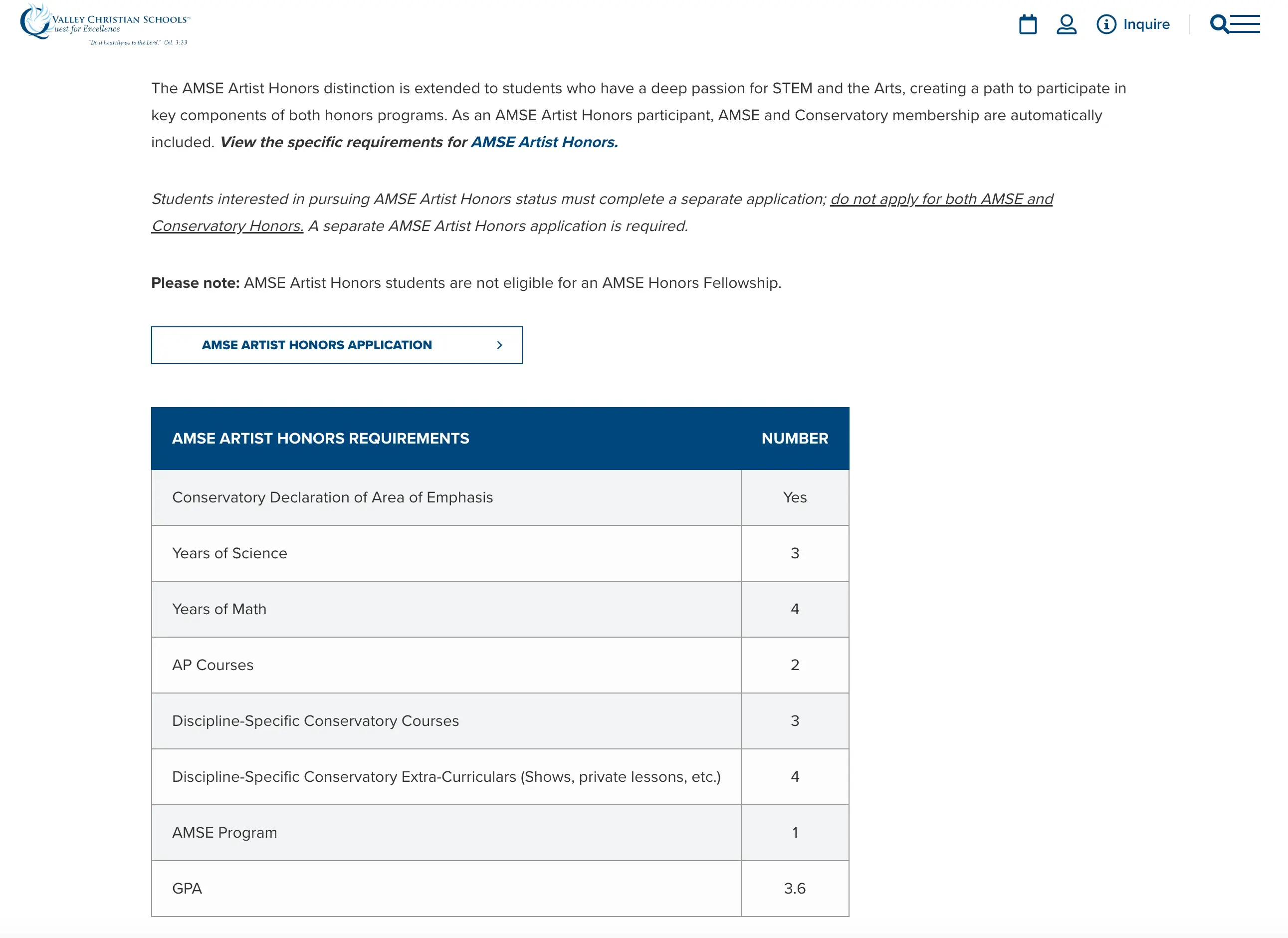Click the AMSE Artist Honors Requirements header
This screenshot has height=938, width=1288.
tap(320, 438)
